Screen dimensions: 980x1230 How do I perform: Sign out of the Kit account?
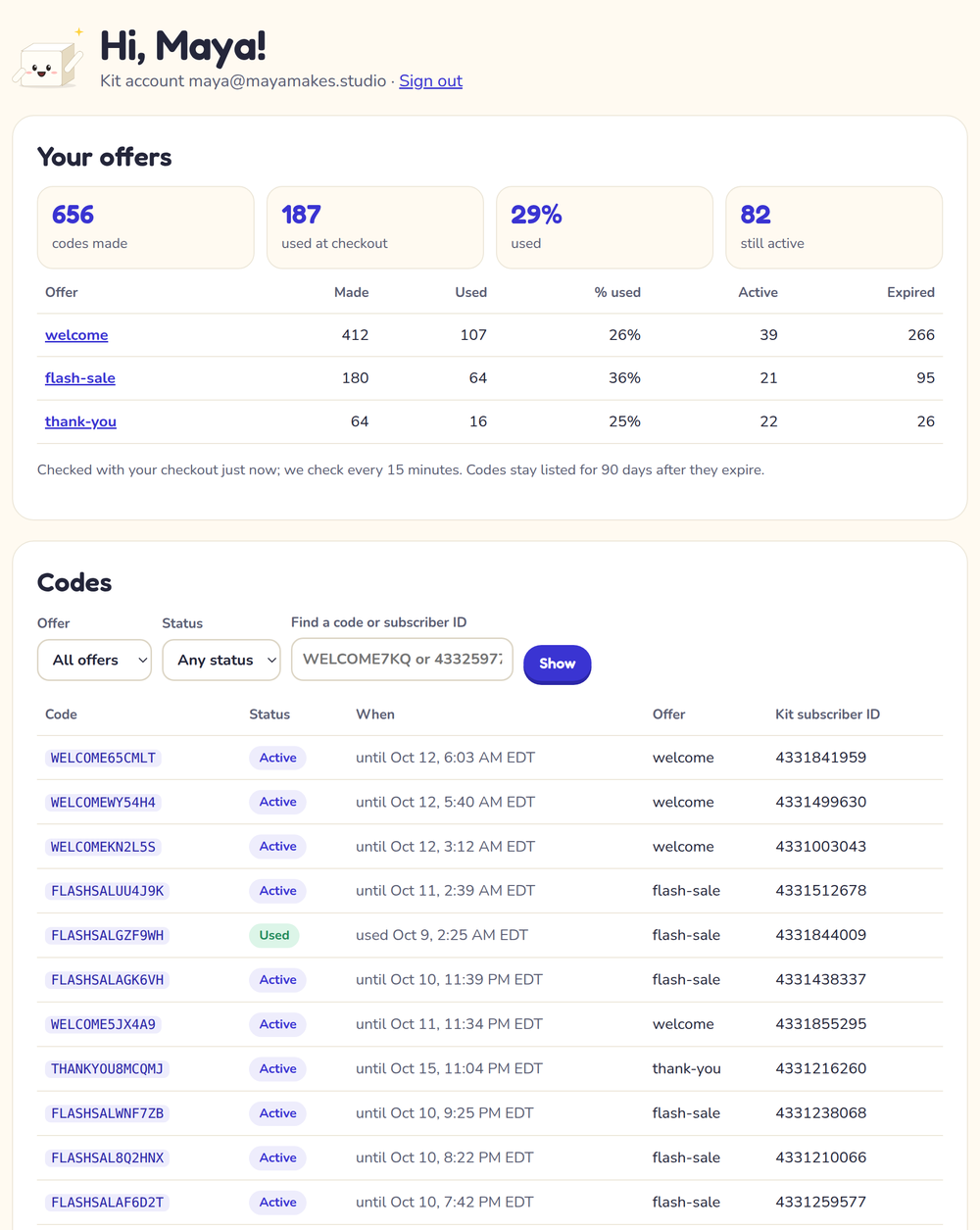[430, 80]
